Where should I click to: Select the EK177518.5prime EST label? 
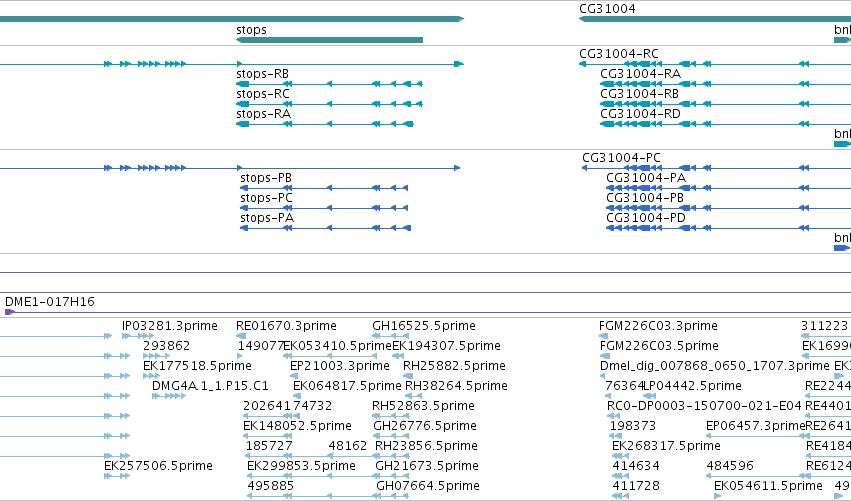(x=197, y=366)
